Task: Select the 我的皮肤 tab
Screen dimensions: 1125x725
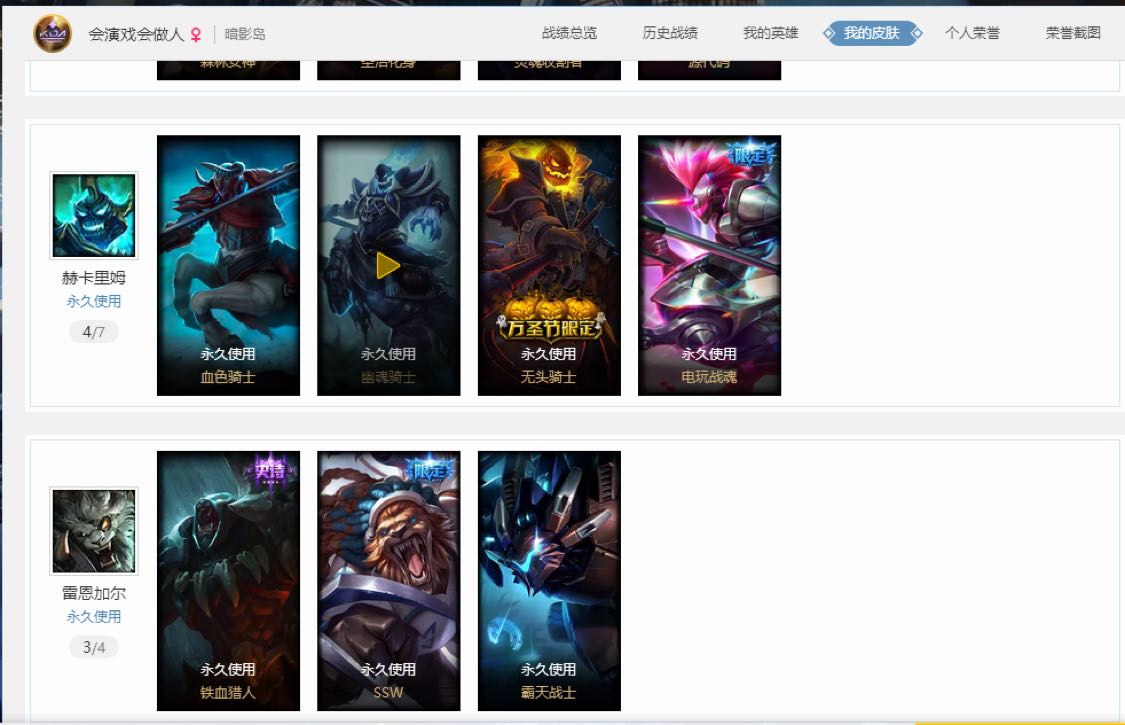Action: click(x=872, y=33)
